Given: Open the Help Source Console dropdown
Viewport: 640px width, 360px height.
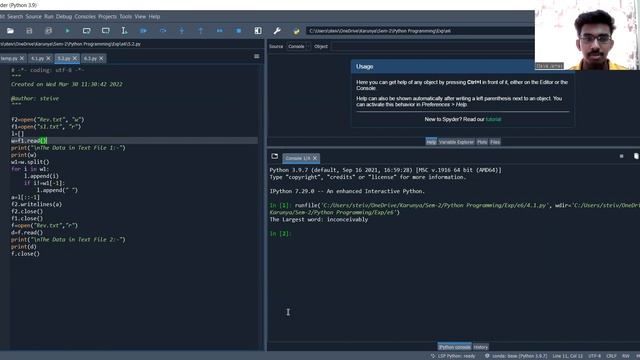Looking at the screenshot, I should [298, 47].
